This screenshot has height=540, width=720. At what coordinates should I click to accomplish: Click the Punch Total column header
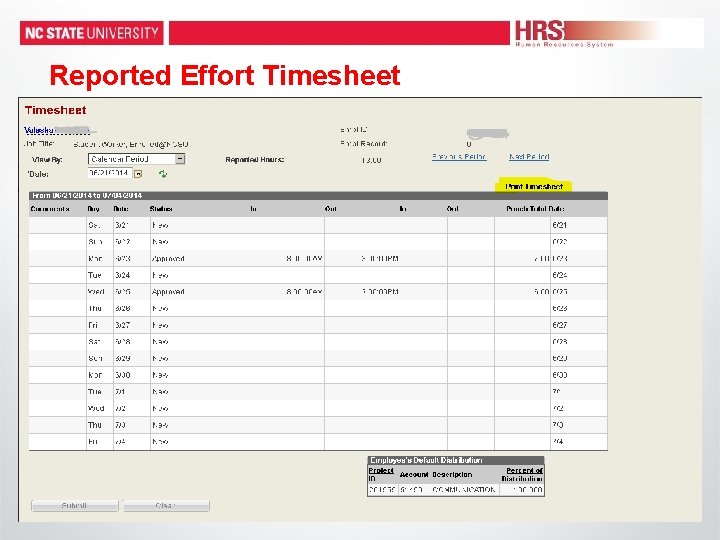point(526,208)
